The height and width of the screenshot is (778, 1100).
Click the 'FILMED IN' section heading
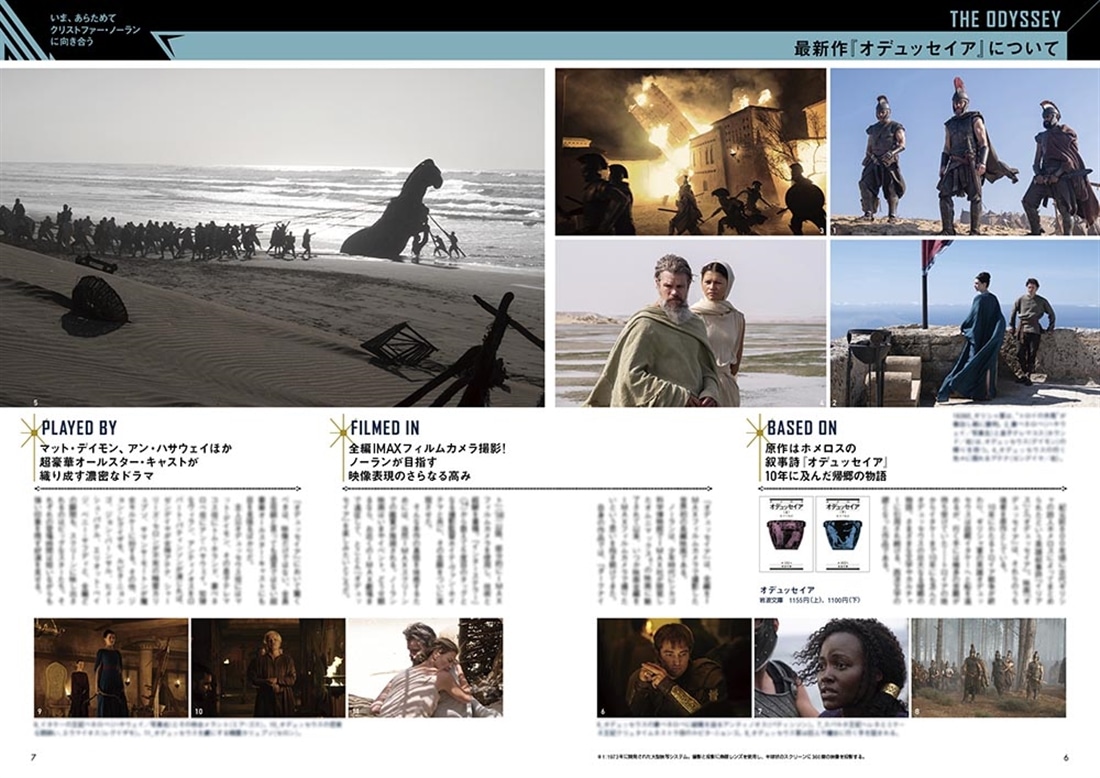click(x=384, y=428)
